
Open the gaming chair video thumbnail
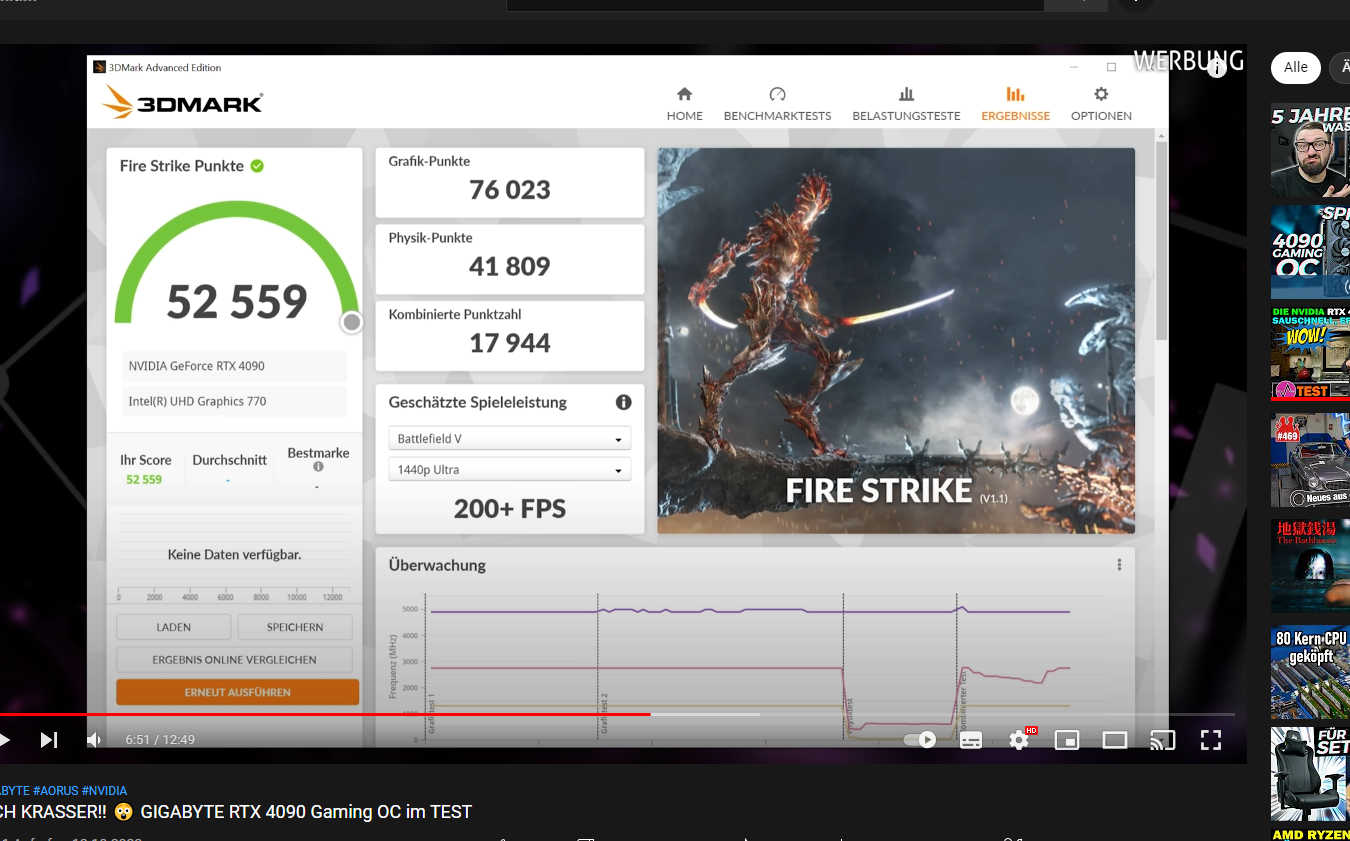click(x=1310, y=774)
